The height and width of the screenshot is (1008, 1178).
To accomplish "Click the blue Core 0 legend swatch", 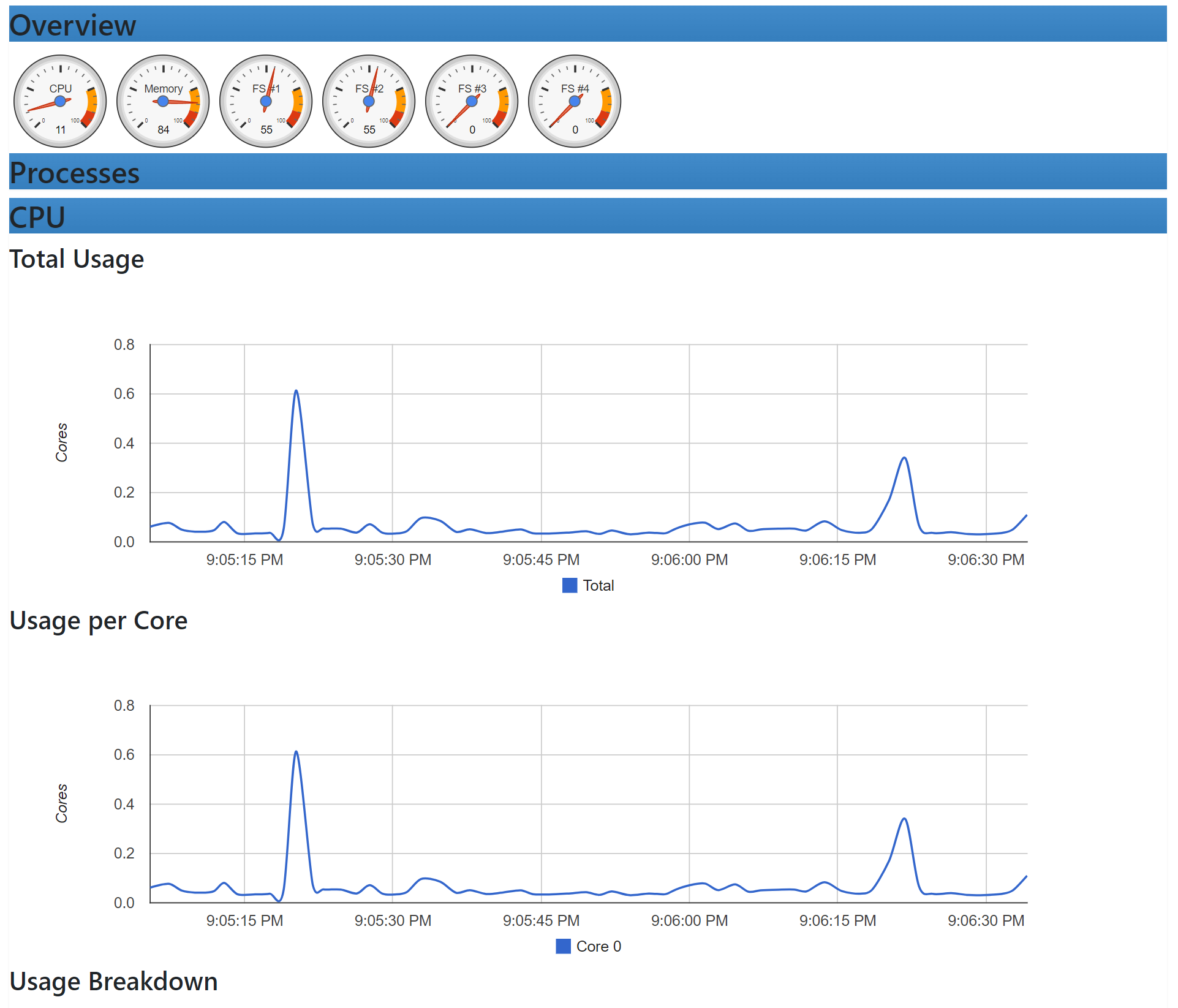I will (x=562, y=946).
